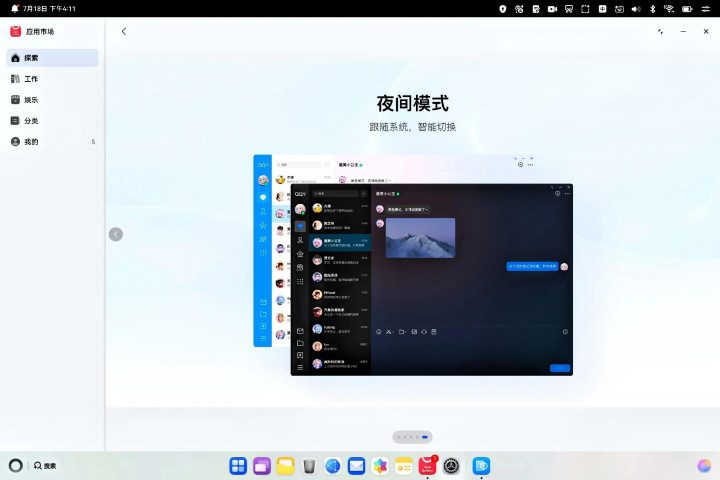Click the circular home button in dock
Image resolution: width=720 pixels, height=480 pixels.
pyautogui.click(x=16, y=465)
